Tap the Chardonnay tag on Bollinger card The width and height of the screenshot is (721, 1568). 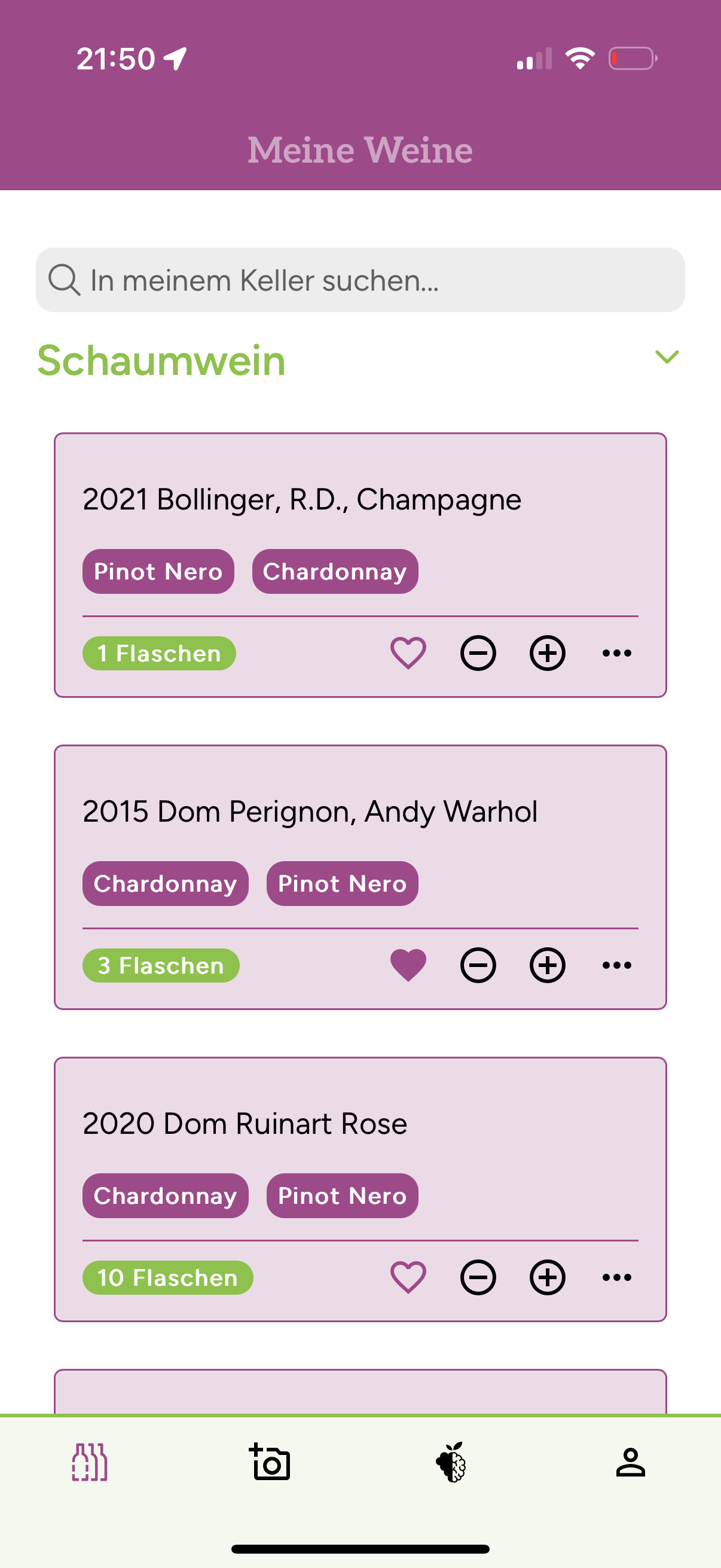tap(335, 572)
